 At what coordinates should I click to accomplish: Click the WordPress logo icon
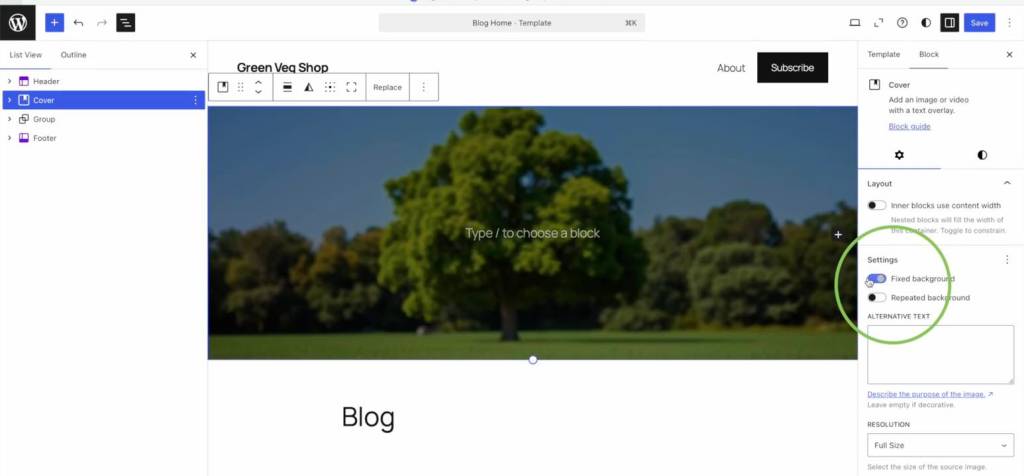(18, 22)
